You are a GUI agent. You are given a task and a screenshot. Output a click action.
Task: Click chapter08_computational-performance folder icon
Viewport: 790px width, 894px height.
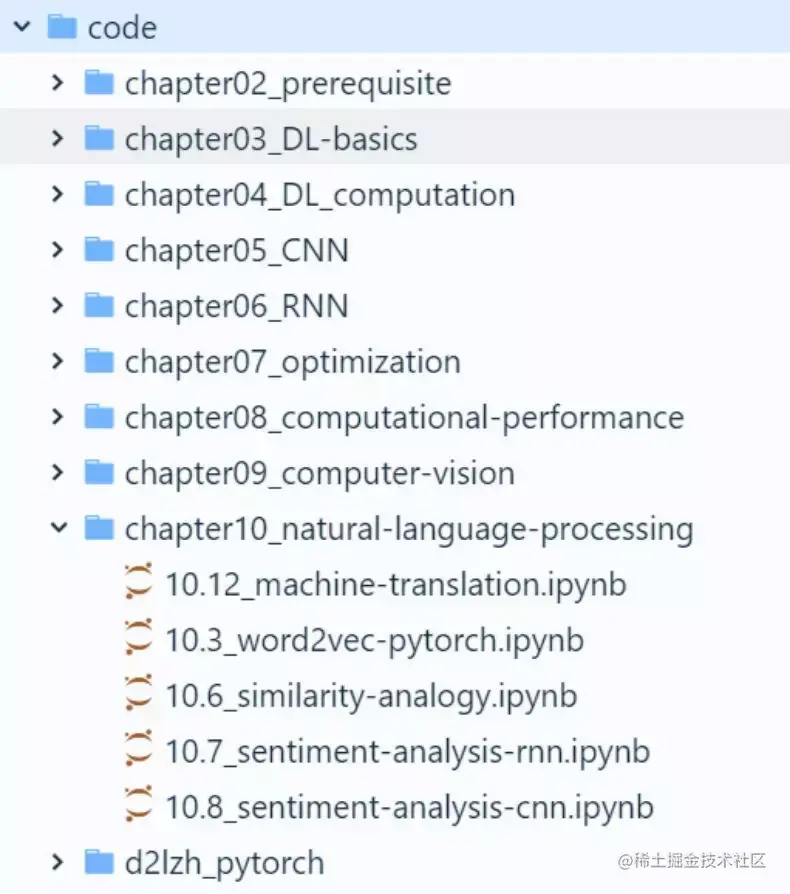click(x=99, y=416)
